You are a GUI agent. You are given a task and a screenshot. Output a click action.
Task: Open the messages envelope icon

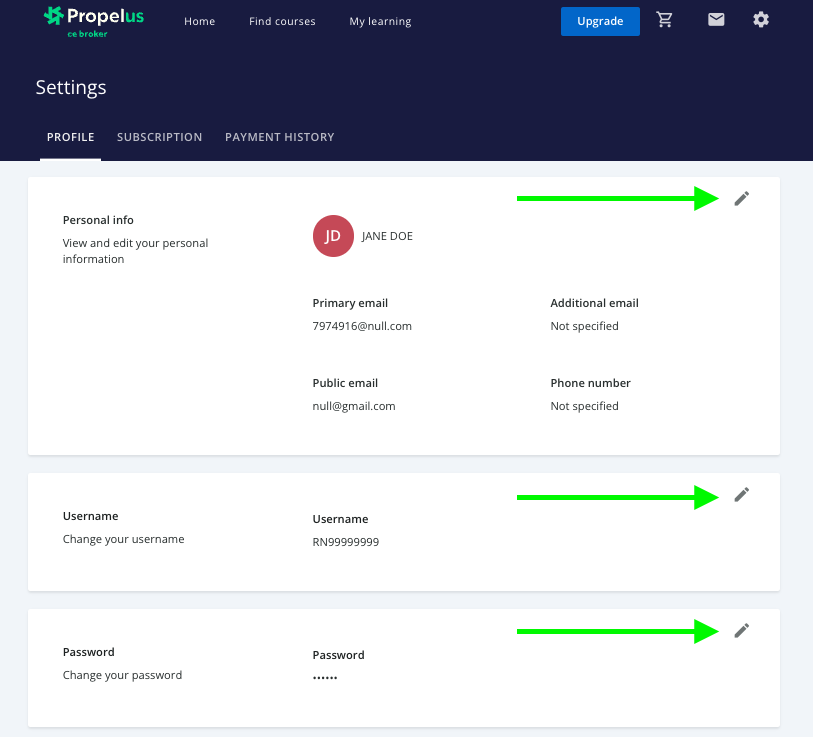716,20
